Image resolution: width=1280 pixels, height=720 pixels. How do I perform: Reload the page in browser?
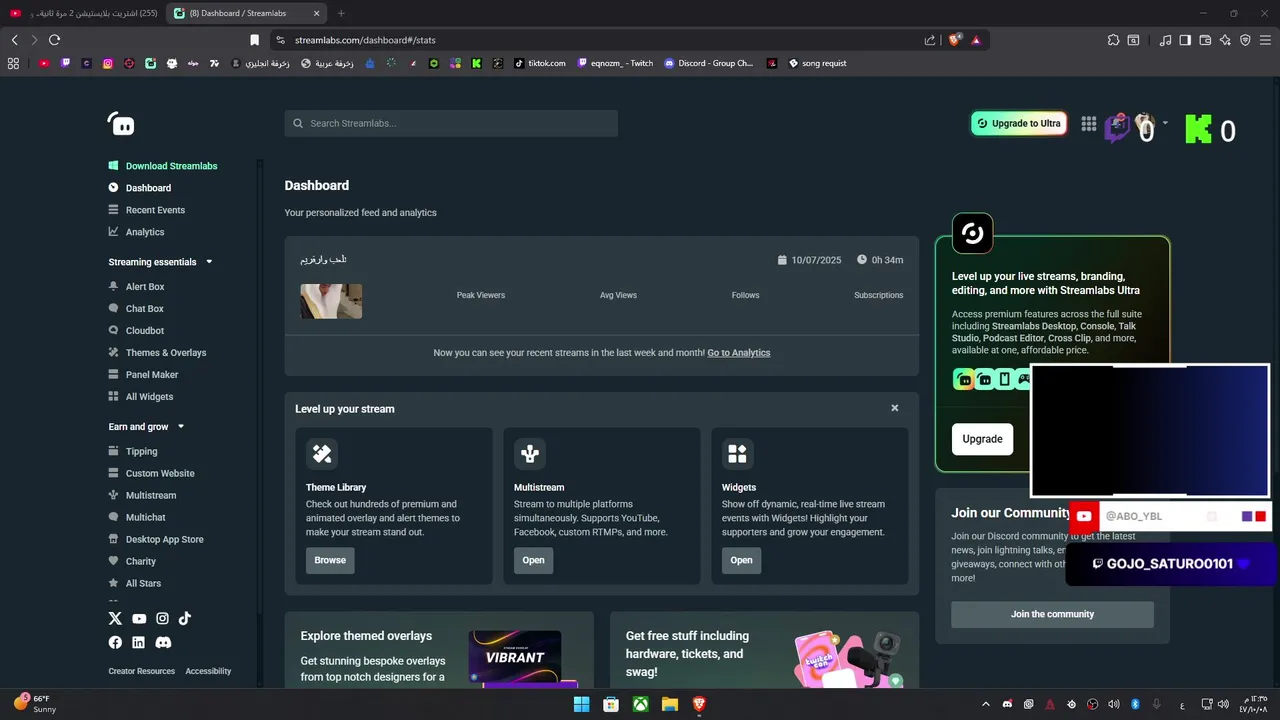tap(54, 40)
